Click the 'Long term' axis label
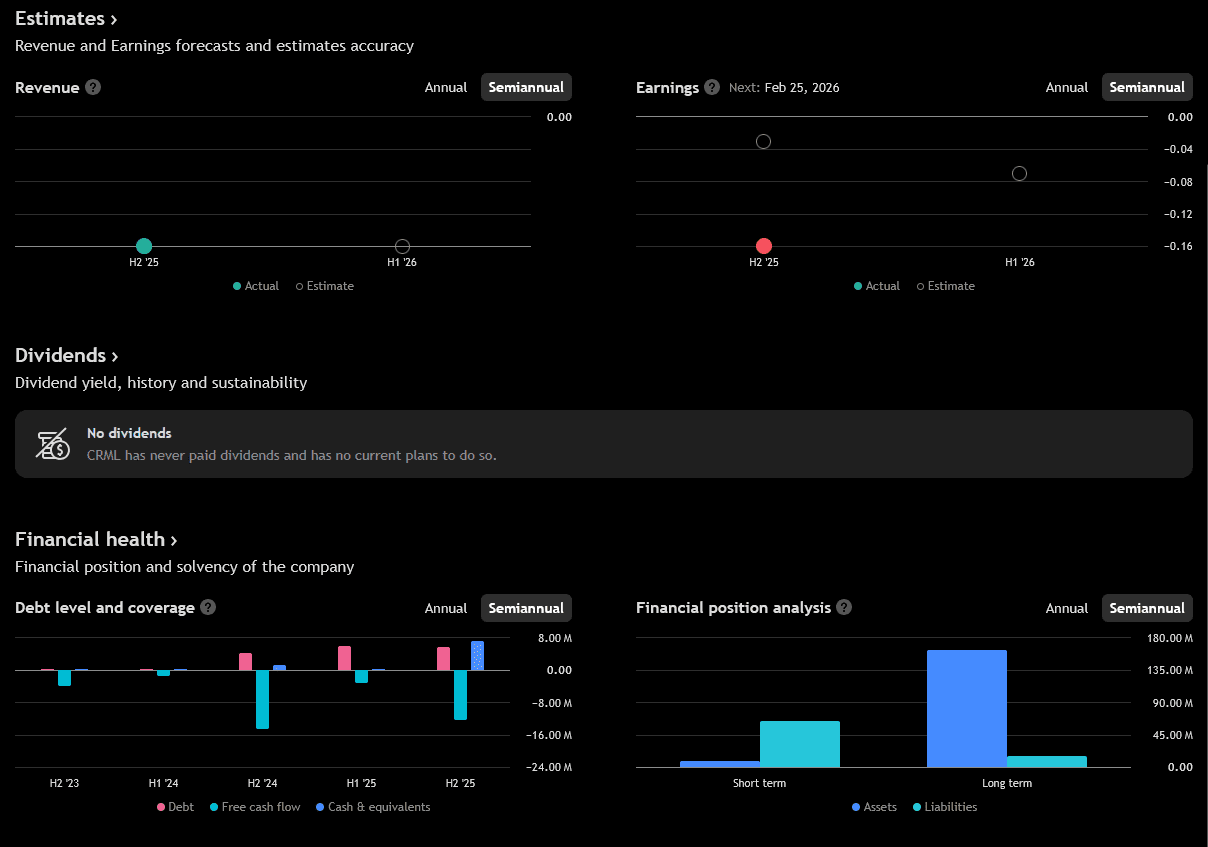 click(1007, 783)
